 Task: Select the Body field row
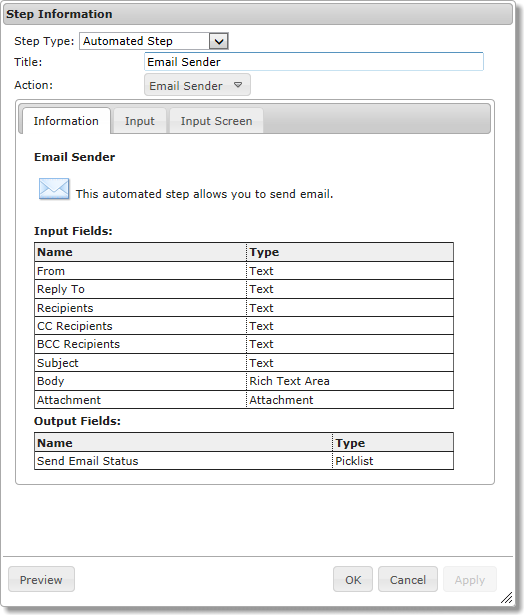click(x=244, y=381)
